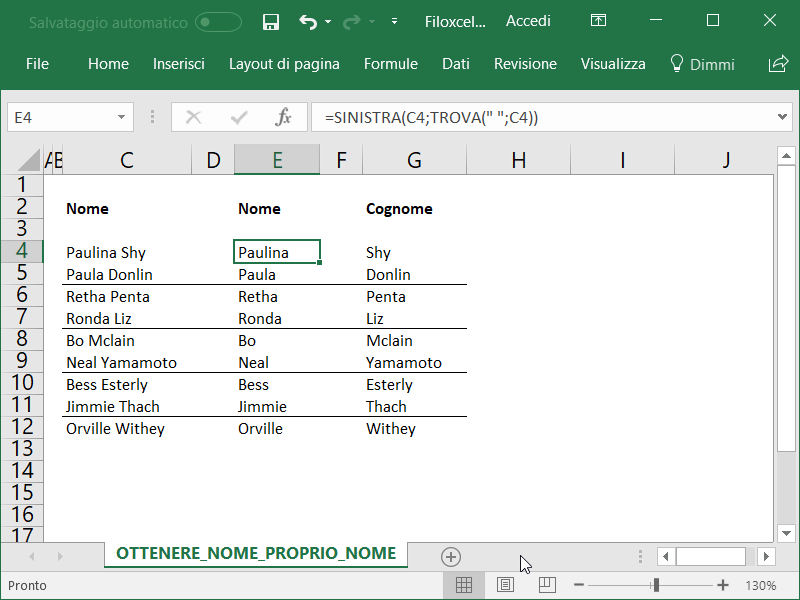Open the Redo history dropdown arrow

(x=371, y=22)
